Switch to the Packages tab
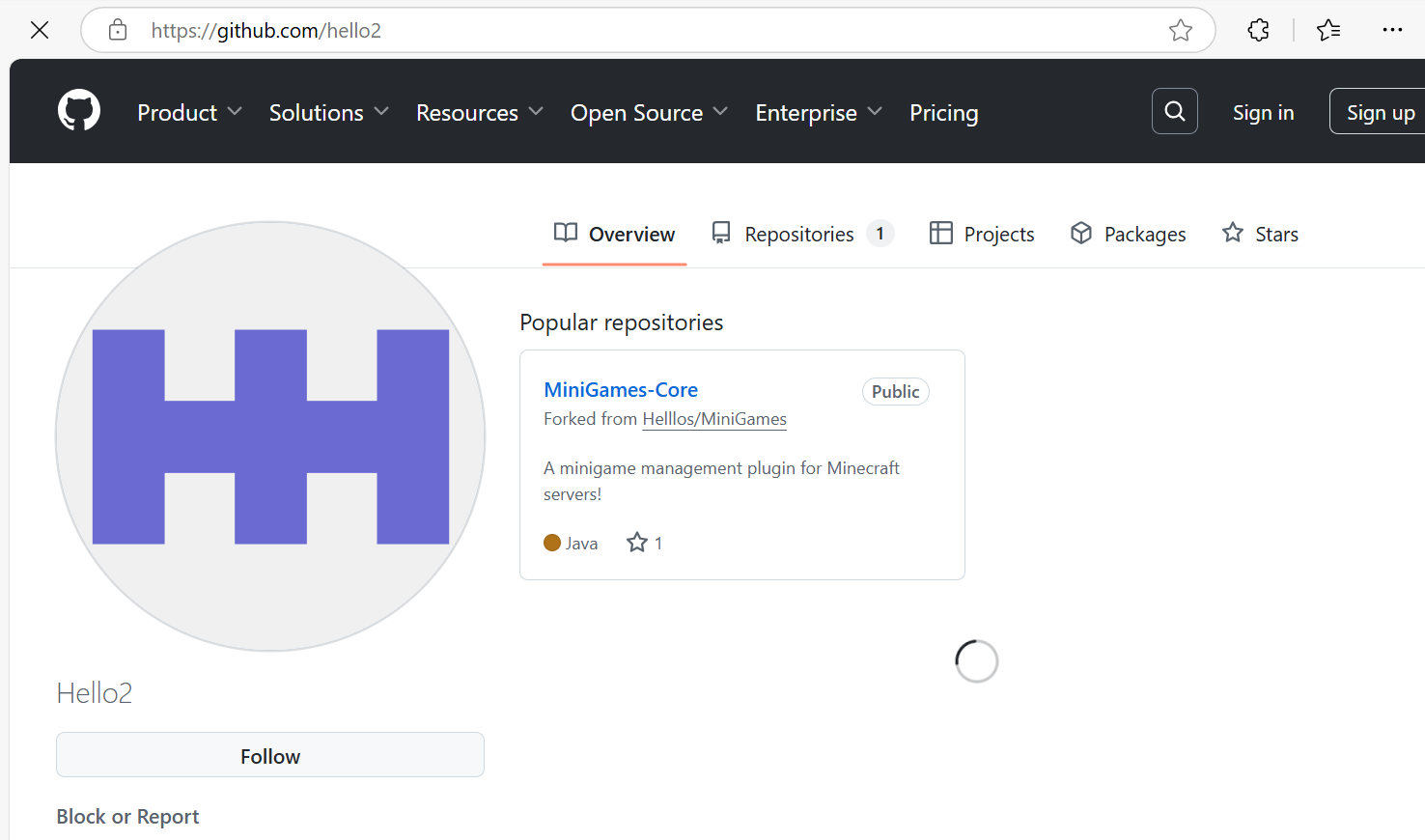This screenshot has height=840, width=1425. 1128,234
